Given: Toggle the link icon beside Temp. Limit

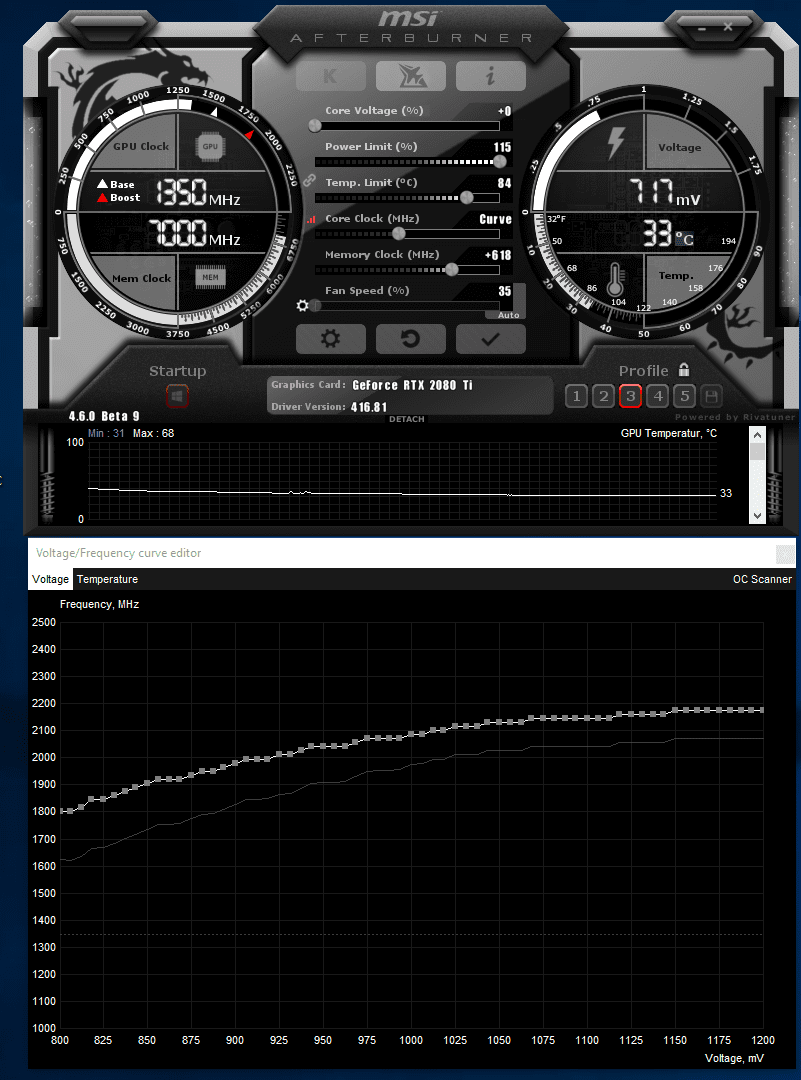Looking at the screenshot, I should [309, 181].
